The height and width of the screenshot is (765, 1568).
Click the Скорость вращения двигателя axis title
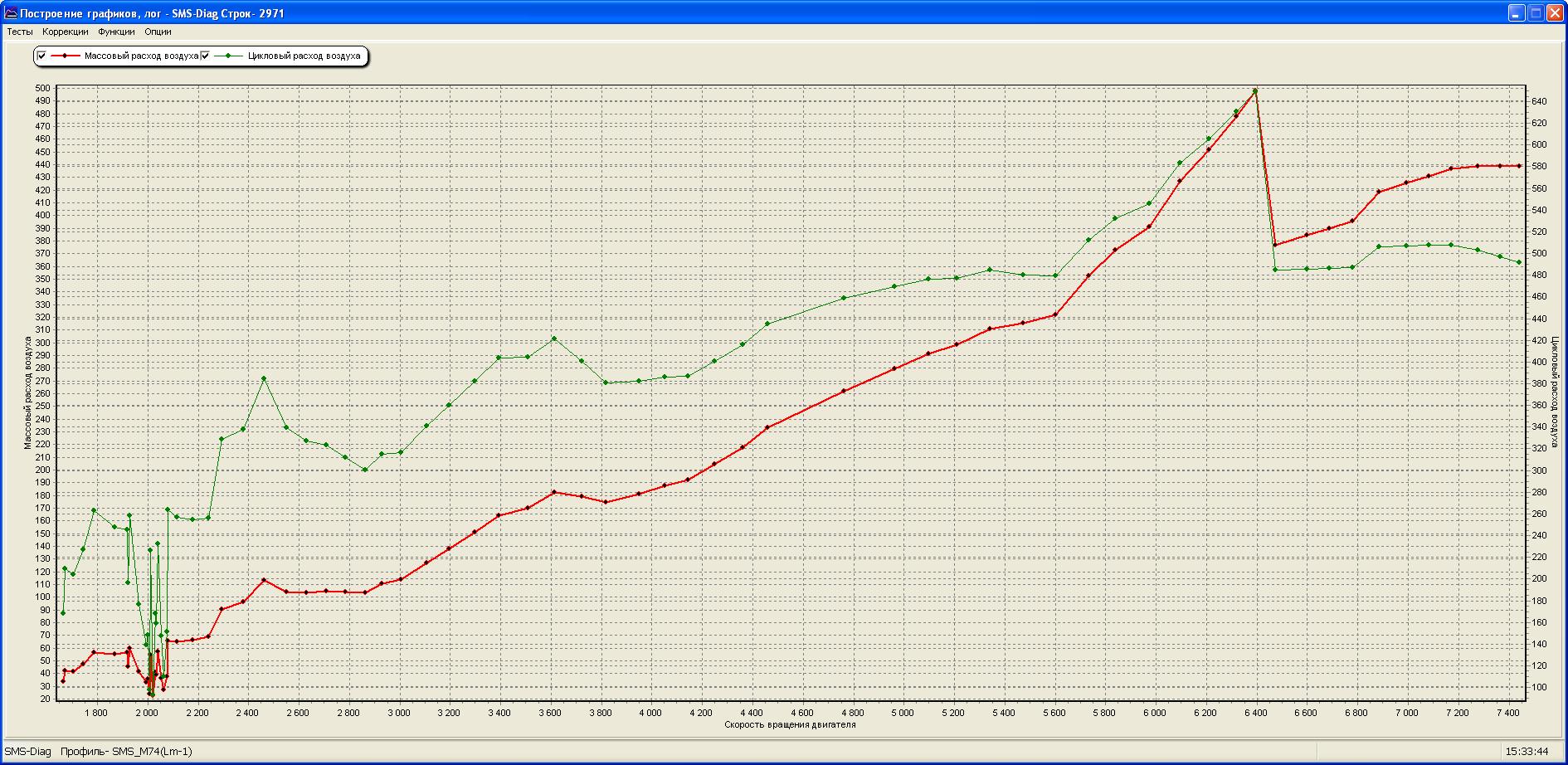tap(790, 724)
